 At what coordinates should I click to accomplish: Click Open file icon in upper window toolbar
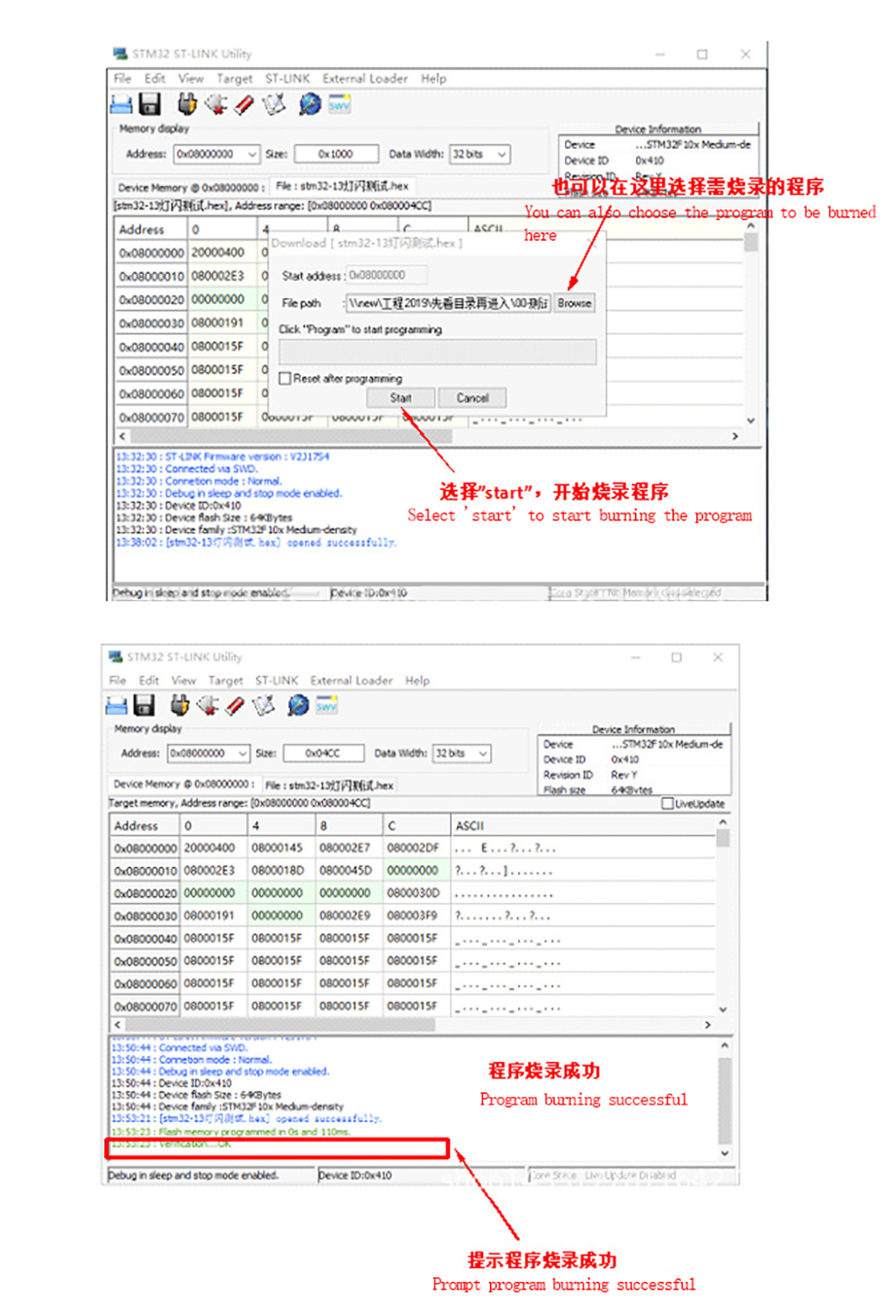pos(121,104)
